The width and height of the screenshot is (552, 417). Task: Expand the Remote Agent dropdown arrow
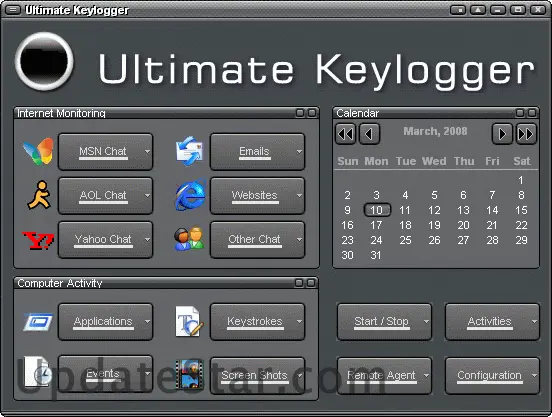[x=426, y=376]
